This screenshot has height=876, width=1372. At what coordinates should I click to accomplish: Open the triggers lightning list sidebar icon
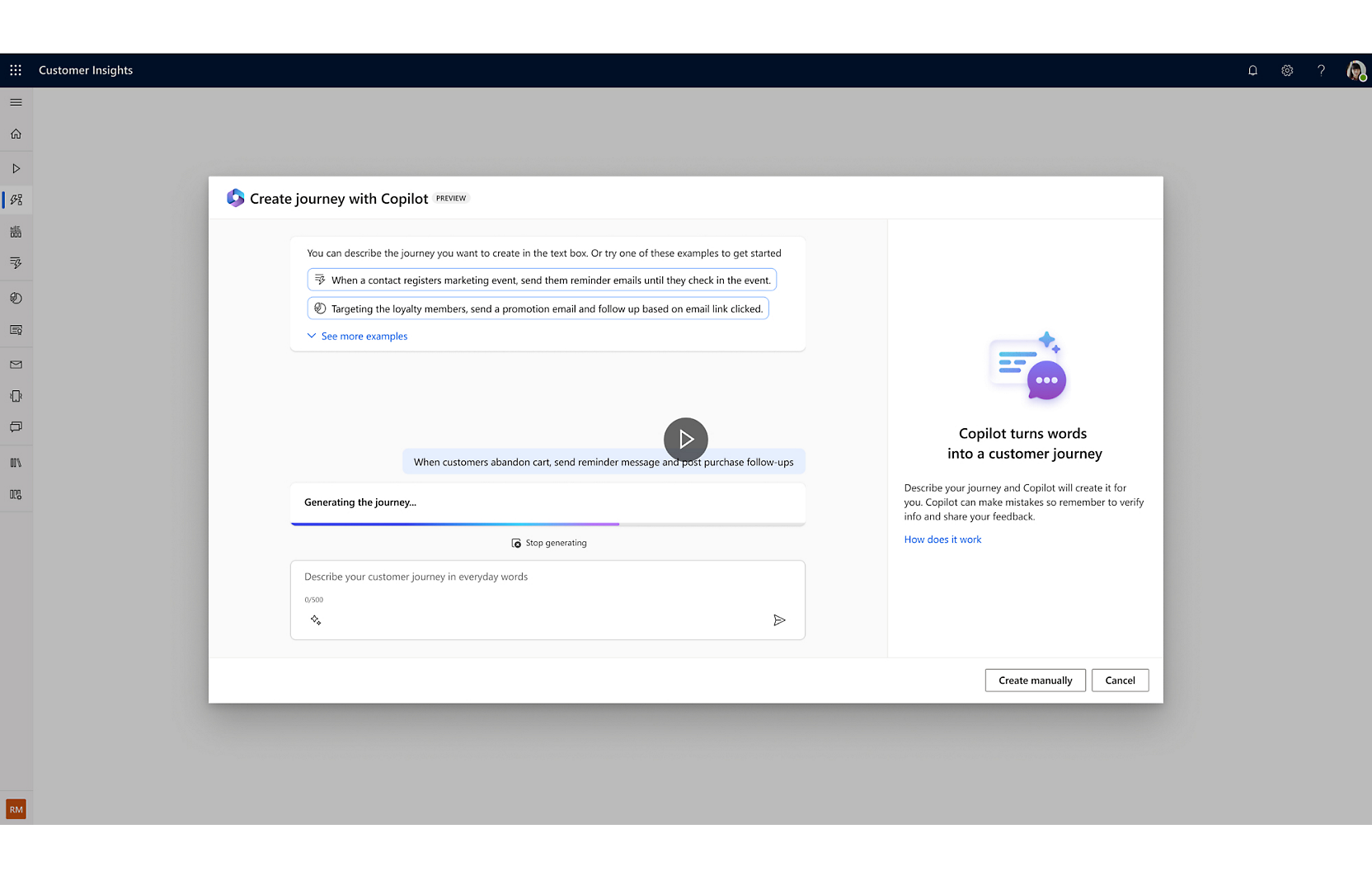(16, 263)
